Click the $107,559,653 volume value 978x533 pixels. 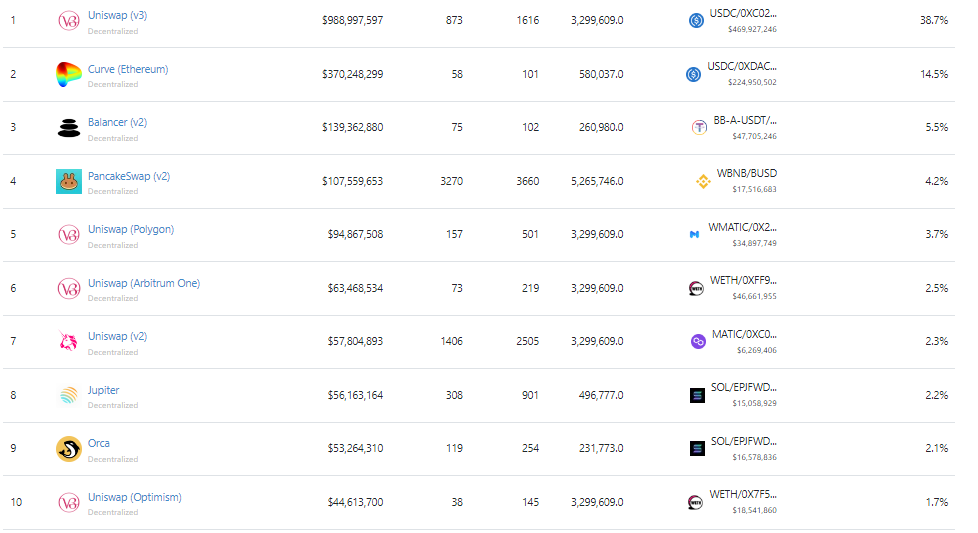click(352, 181)
